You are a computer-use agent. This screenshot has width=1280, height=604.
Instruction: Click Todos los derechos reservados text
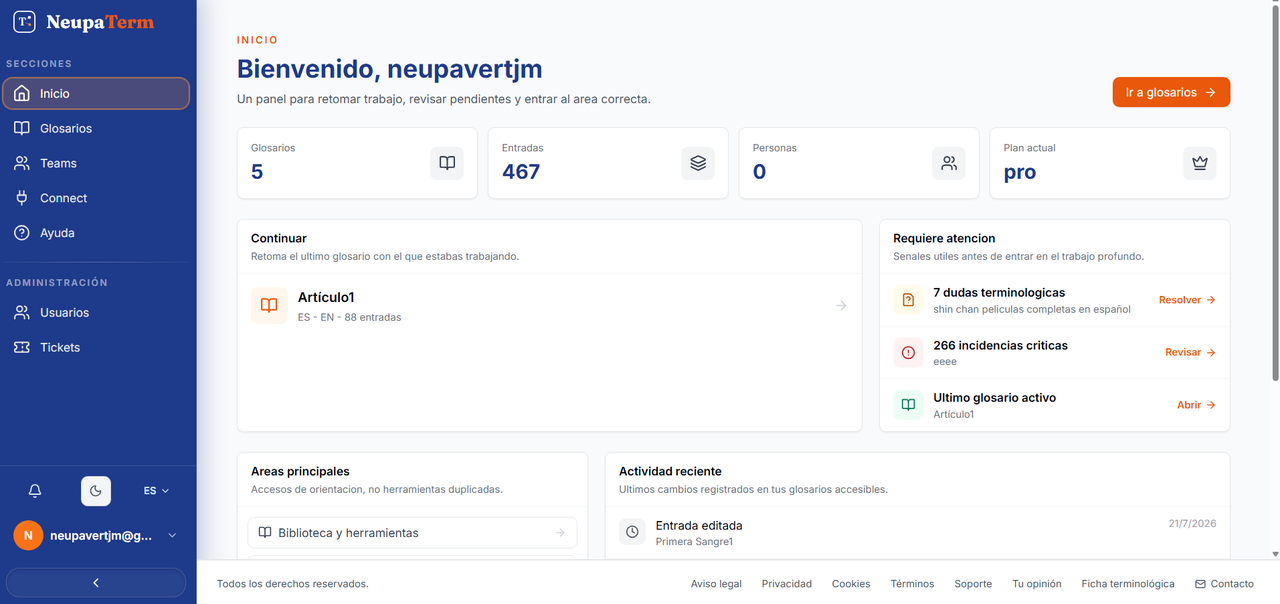point(293,584)
